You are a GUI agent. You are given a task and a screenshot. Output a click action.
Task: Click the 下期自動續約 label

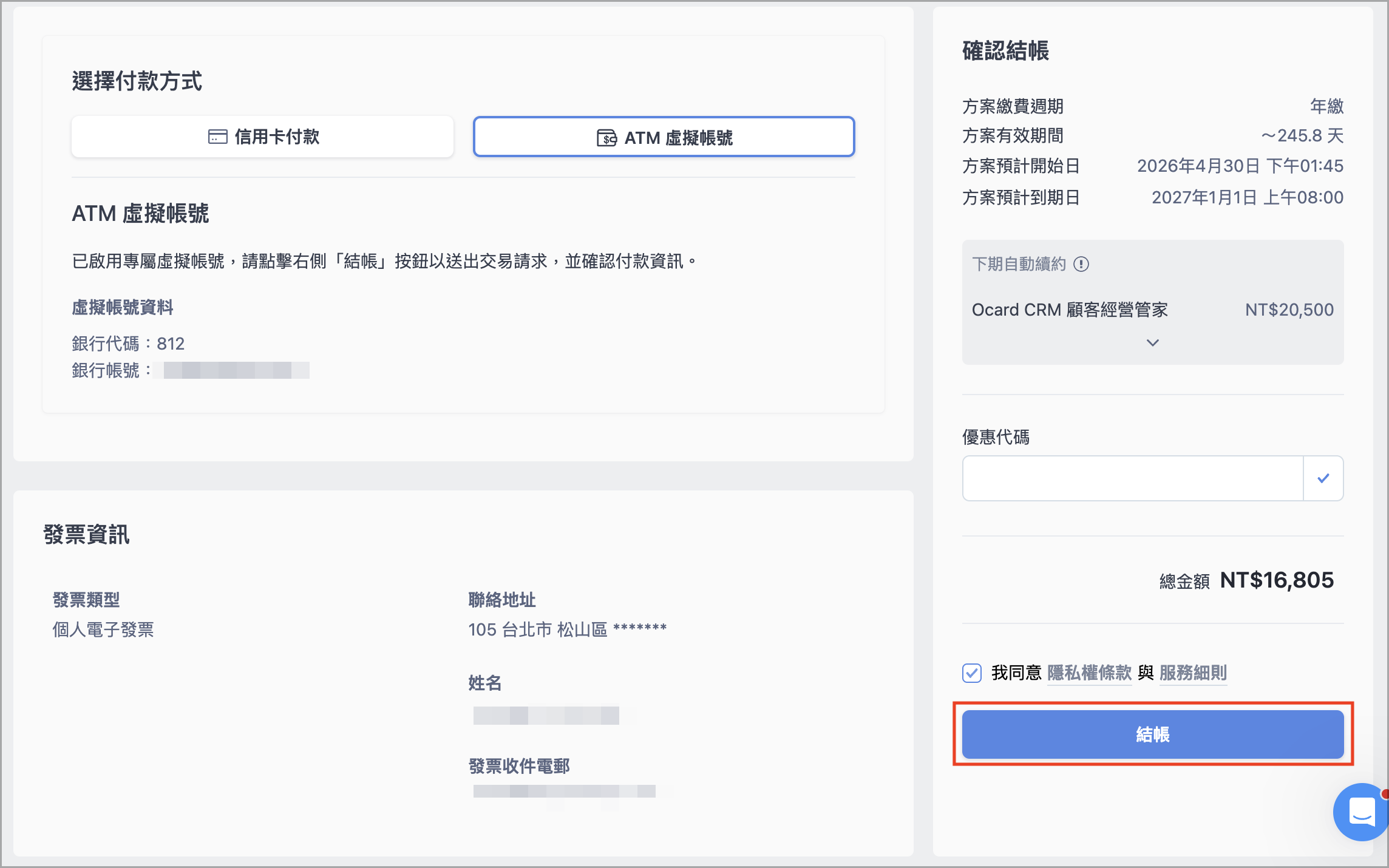pyautogui.click(x=1019, y=264)
